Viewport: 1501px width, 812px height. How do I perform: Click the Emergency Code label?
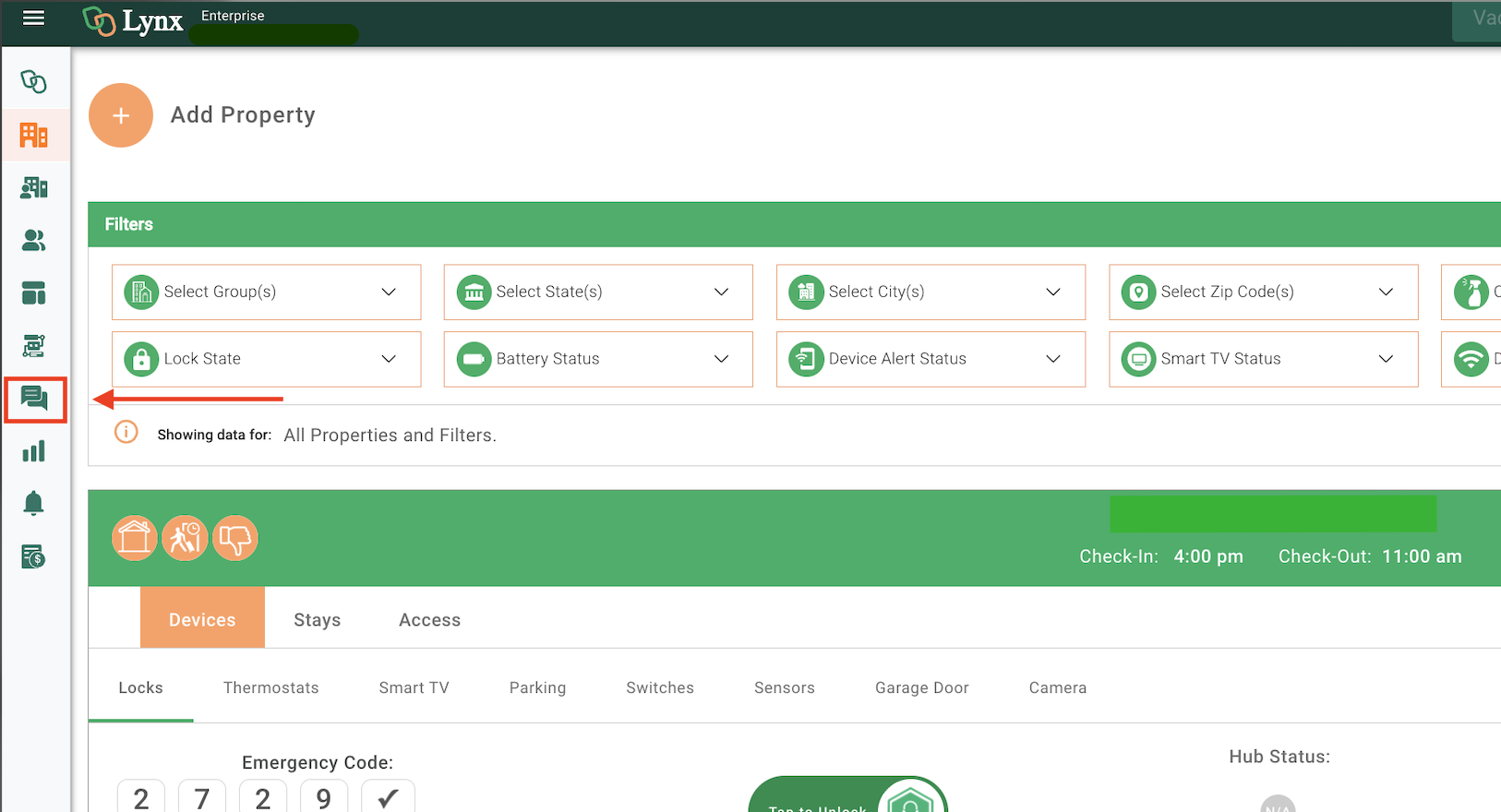(318, 762)
